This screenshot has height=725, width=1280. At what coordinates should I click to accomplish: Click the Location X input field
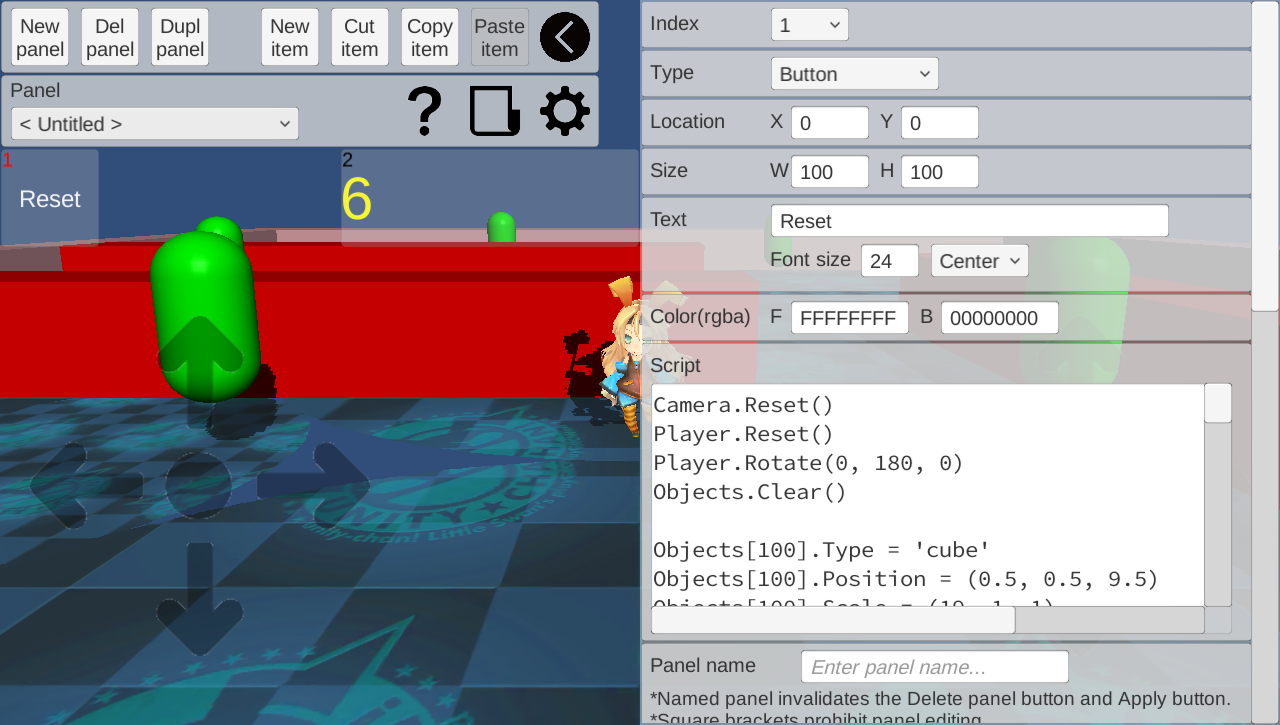tap(830, 123)
